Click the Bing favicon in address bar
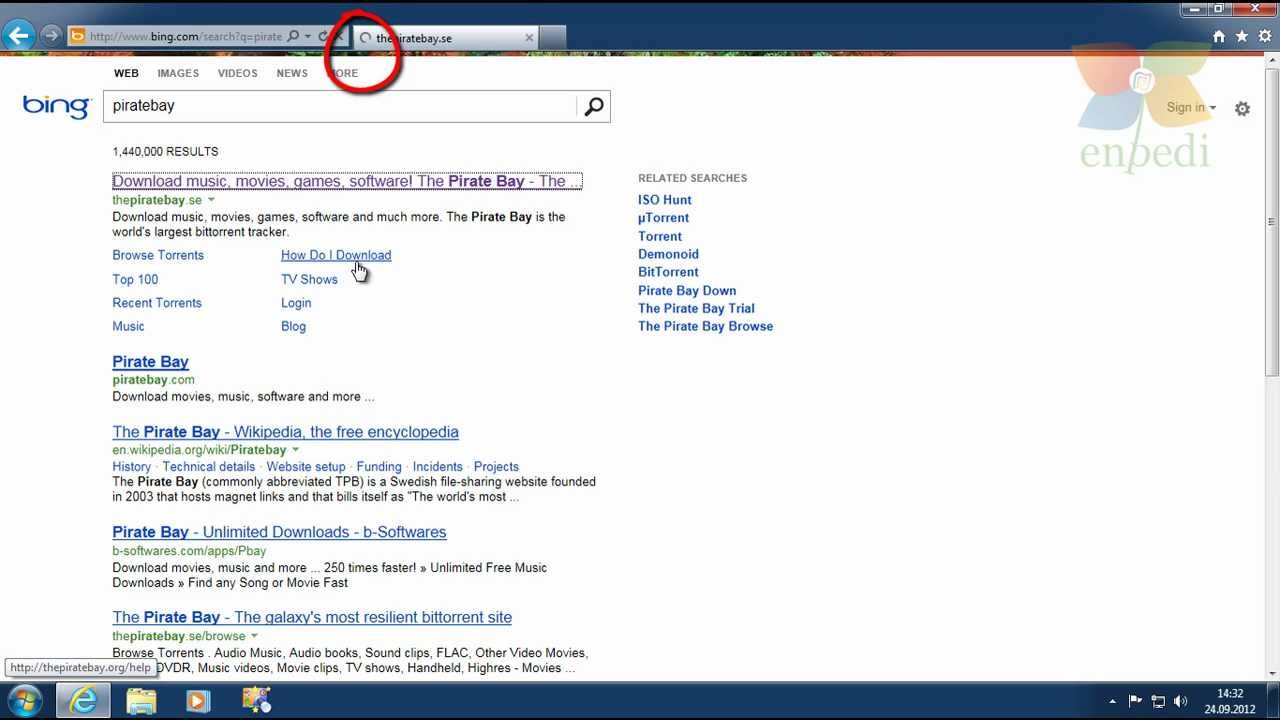1280x720 pixels. pos(77,37)
